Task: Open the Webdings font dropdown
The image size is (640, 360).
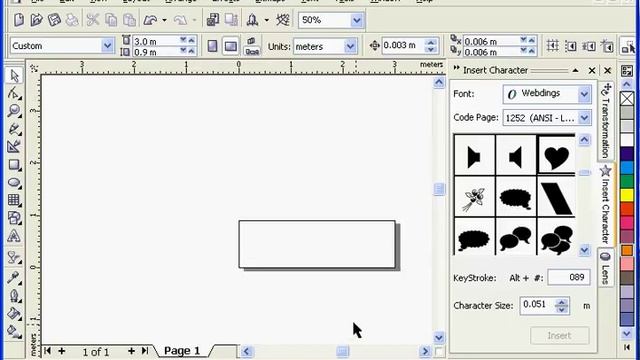Action: pyautogui.click(x=584, y=94)
